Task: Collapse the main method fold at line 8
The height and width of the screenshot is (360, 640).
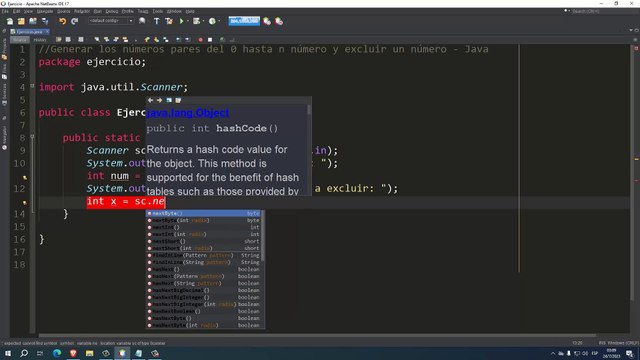Action: point(32,137)
